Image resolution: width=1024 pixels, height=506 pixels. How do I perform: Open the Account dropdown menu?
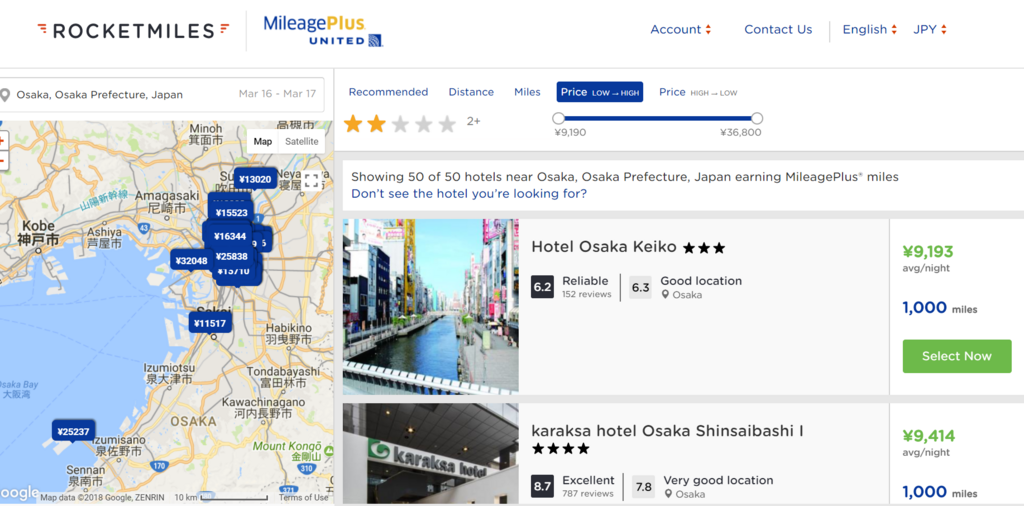680,29
